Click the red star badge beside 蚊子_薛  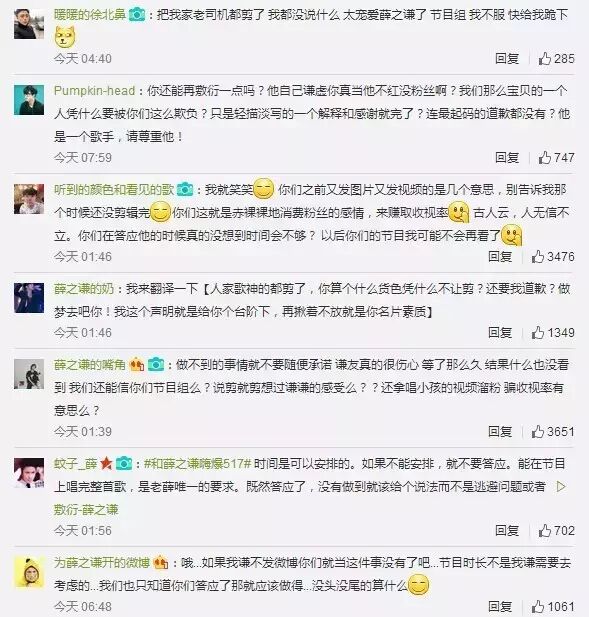click(x=106, y=464)
